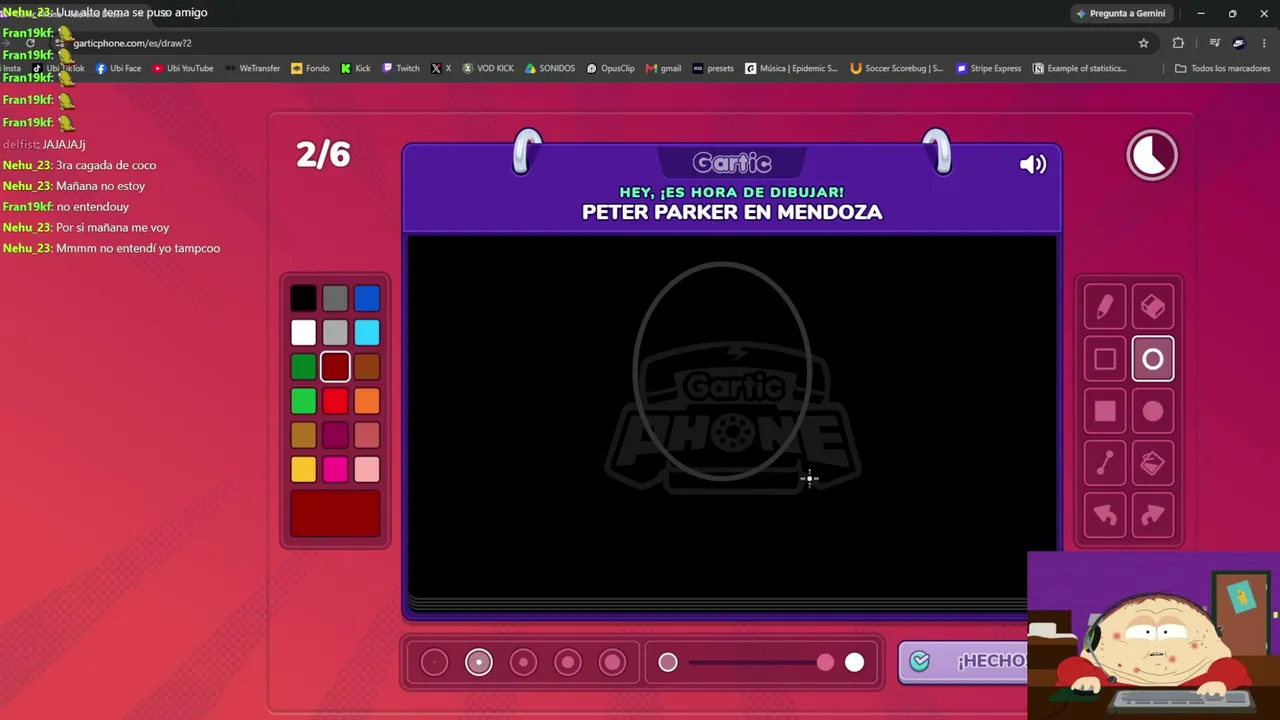1280x720 pixels.
Task: Select the smallest brush size
Action: coord(434,662)
